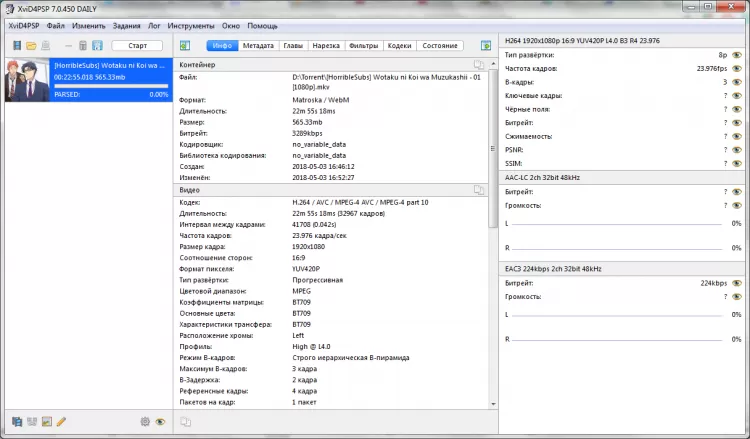Click the grey binoculars-like icon at bottom
This screenshot has height=439, width=750.
[32, 421]
